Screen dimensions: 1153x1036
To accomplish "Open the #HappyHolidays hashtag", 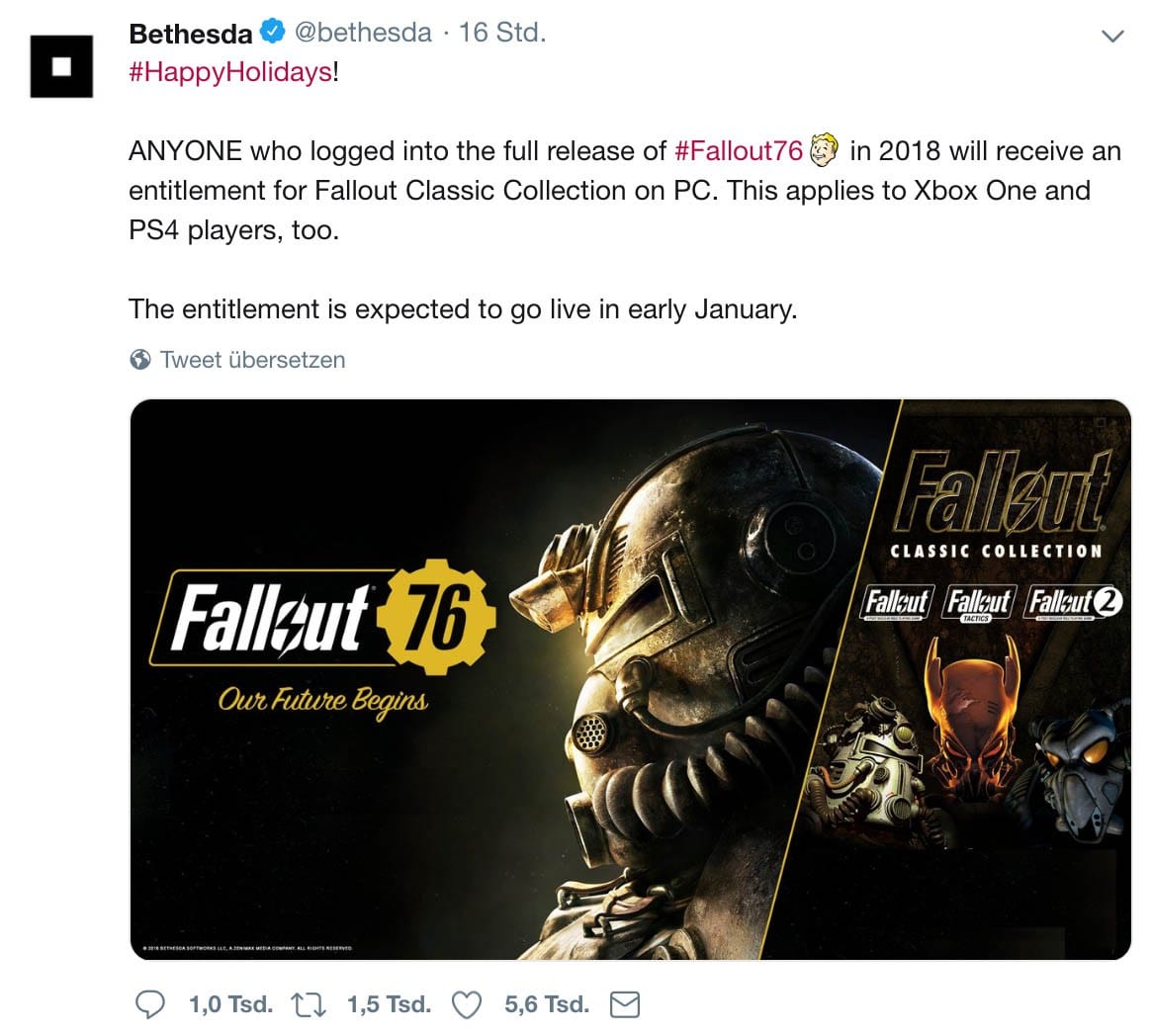I will tap(230, 73).
